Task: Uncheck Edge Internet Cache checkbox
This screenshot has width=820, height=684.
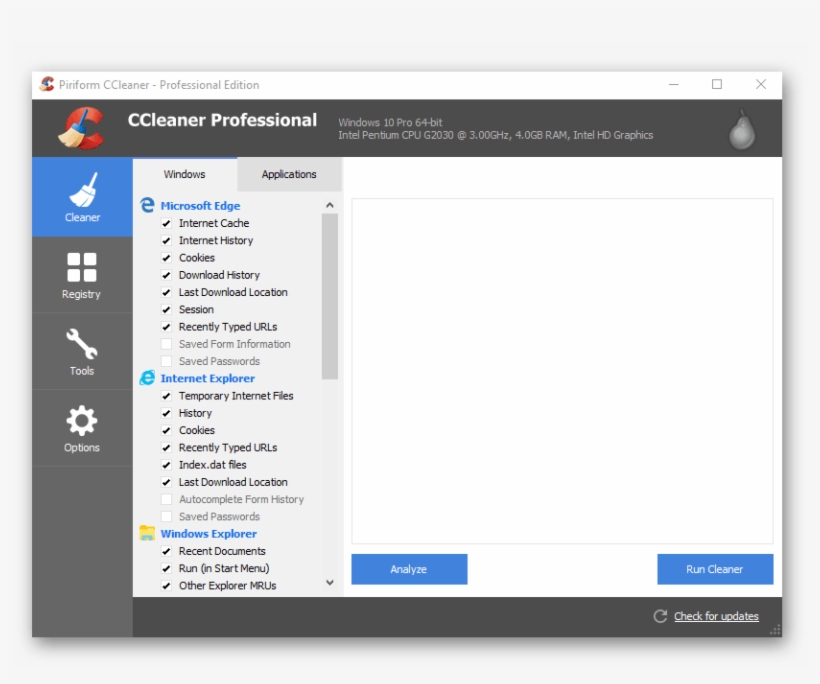Action: click(166, 223)
